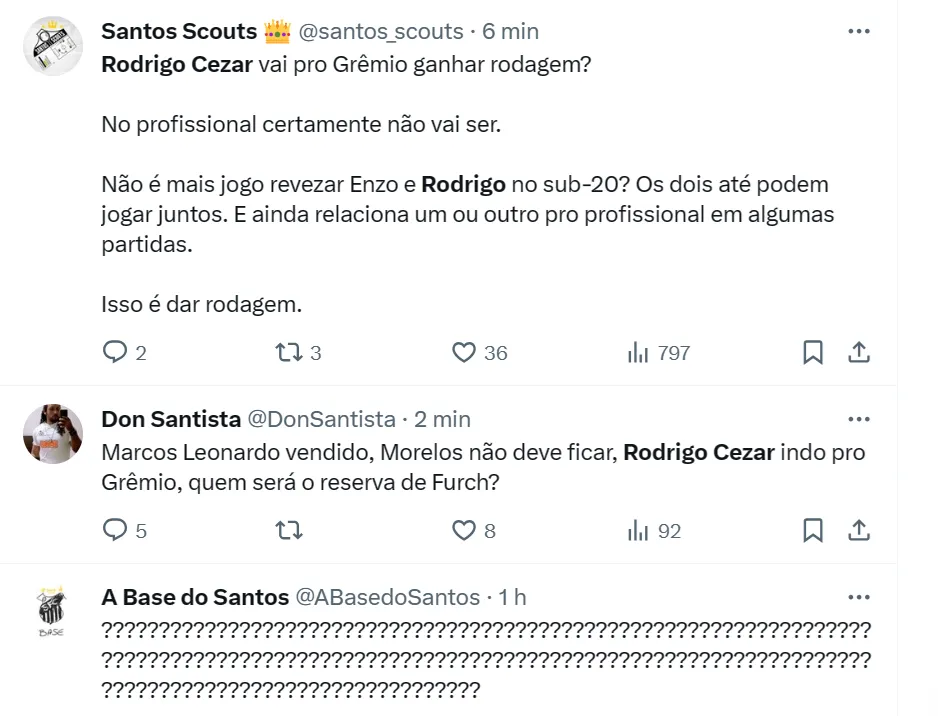This screenshot has width=938, height=716.
Task: Like the Don Santista tweet
Action: pyautogui.click(x=463, y=530)
